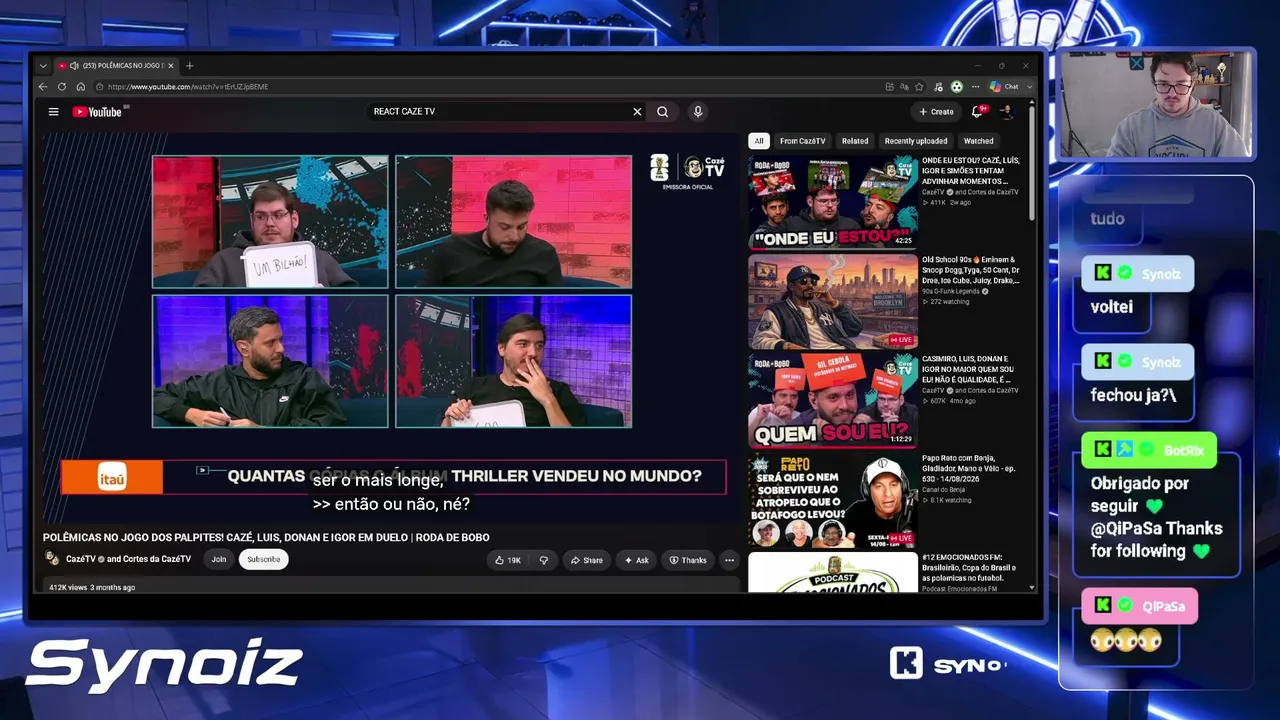Open the browser three-dot settings menu
1280x720 pixels.
click(975, 87)
